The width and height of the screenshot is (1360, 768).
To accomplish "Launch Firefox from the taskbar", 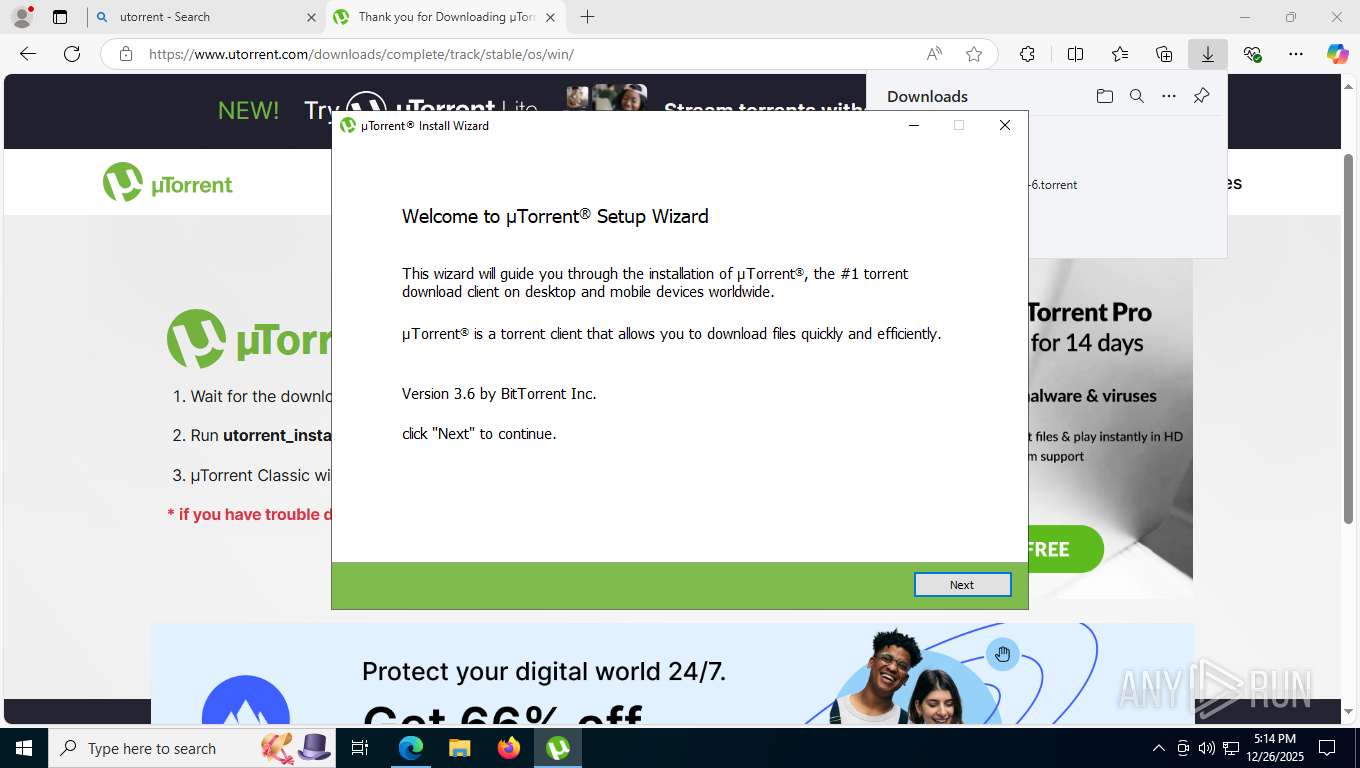I will tap(508, 748).
